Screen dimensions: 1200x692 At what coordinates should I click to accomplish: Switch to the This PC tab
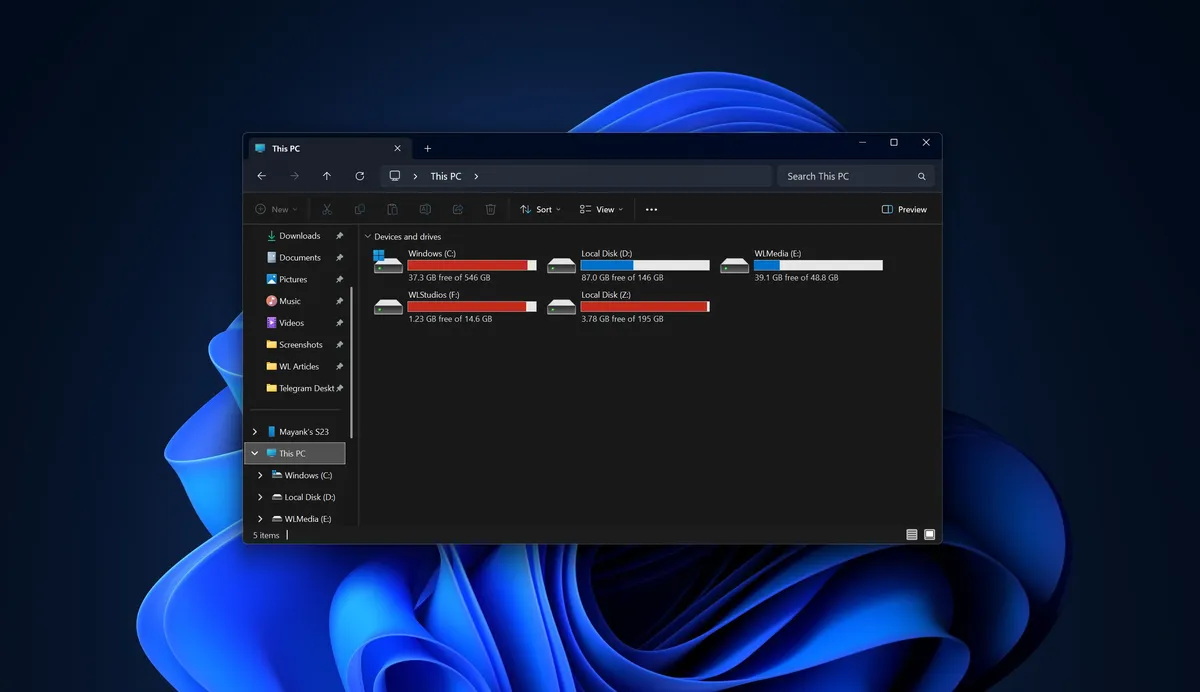285,148
